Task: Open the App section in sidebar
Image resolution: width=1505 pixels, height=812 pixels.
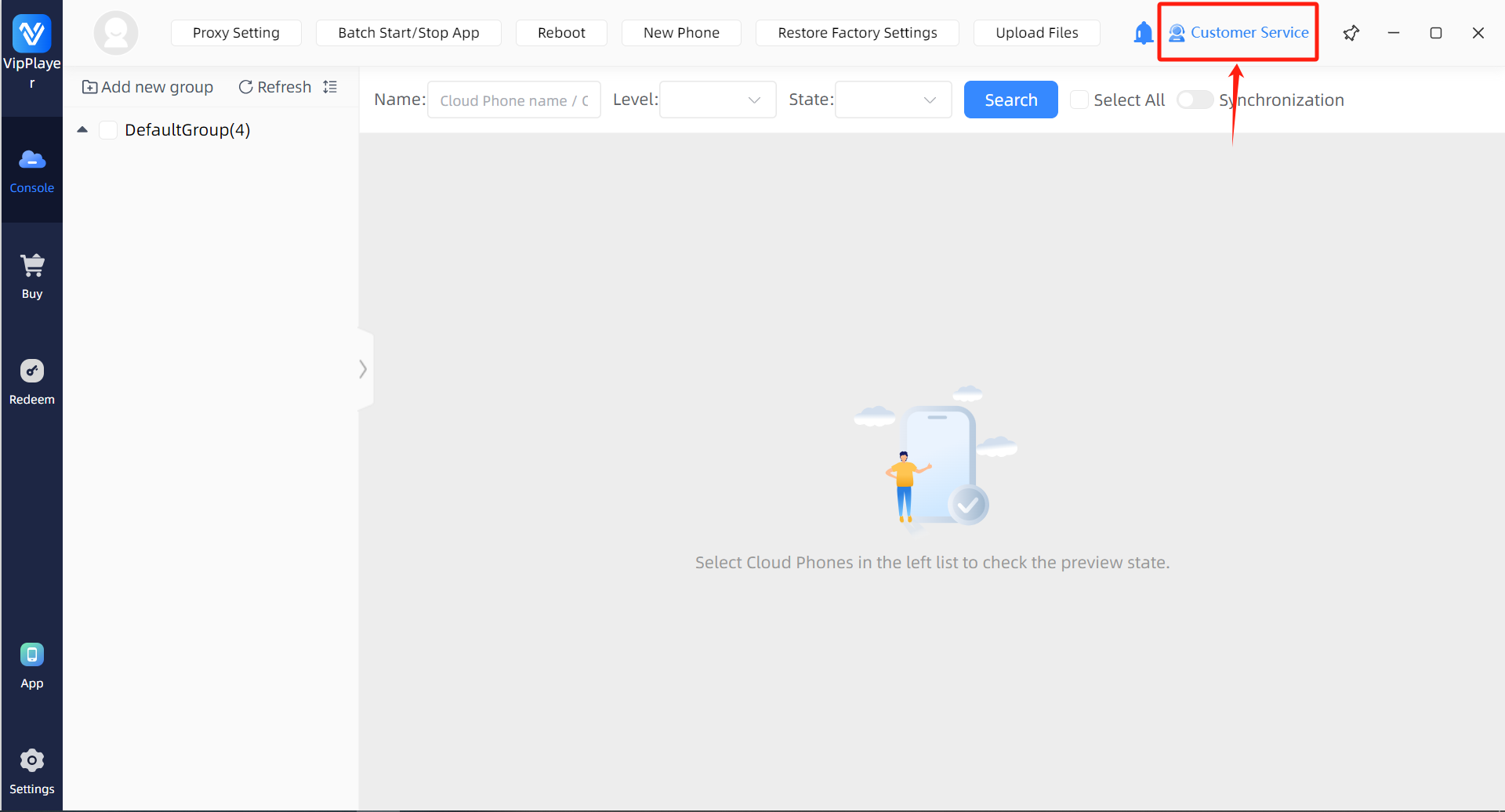Action: pyautogui.click(x=32, y=665)
